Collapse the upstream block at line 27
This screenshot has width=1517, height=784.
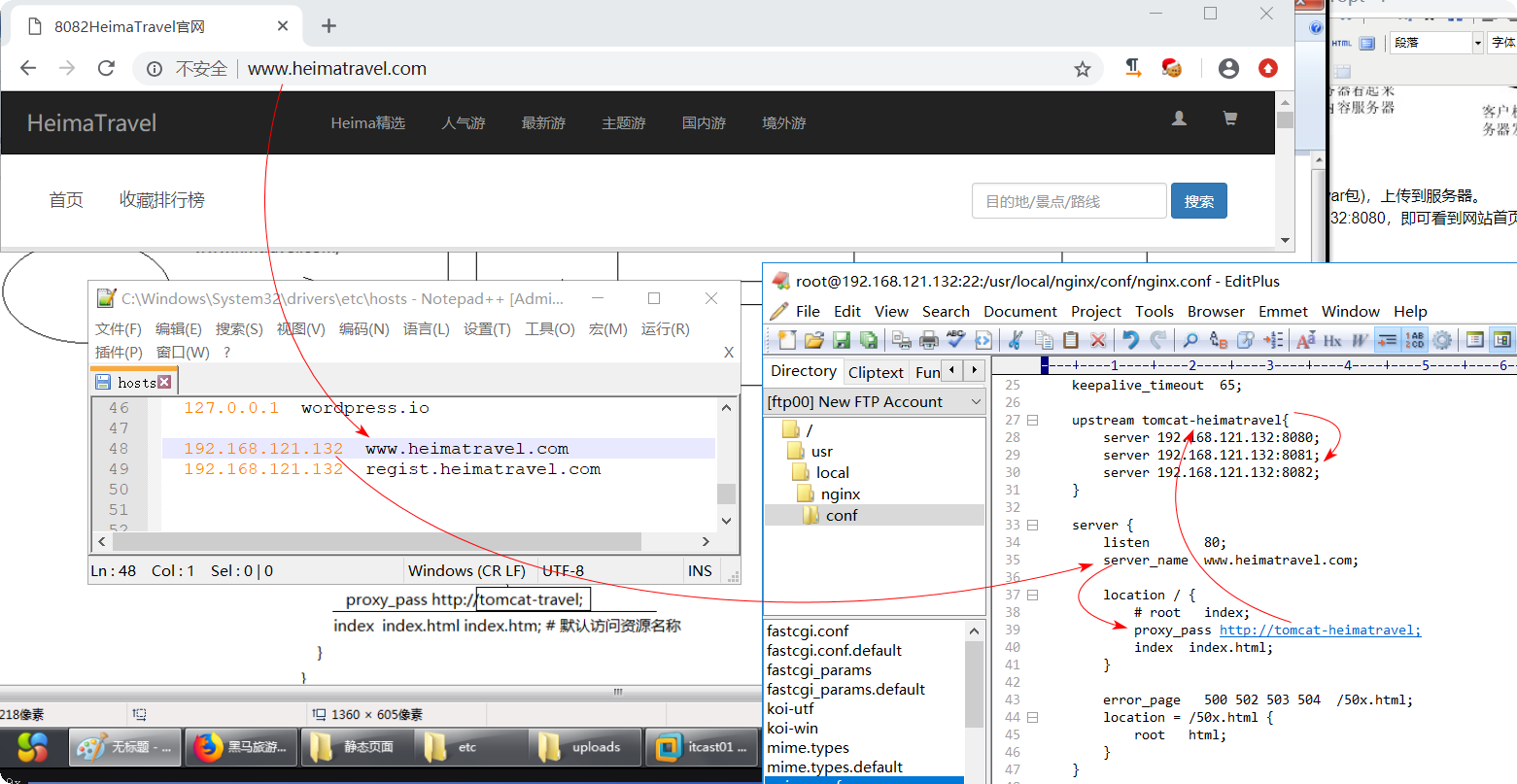pos(1033,421)
